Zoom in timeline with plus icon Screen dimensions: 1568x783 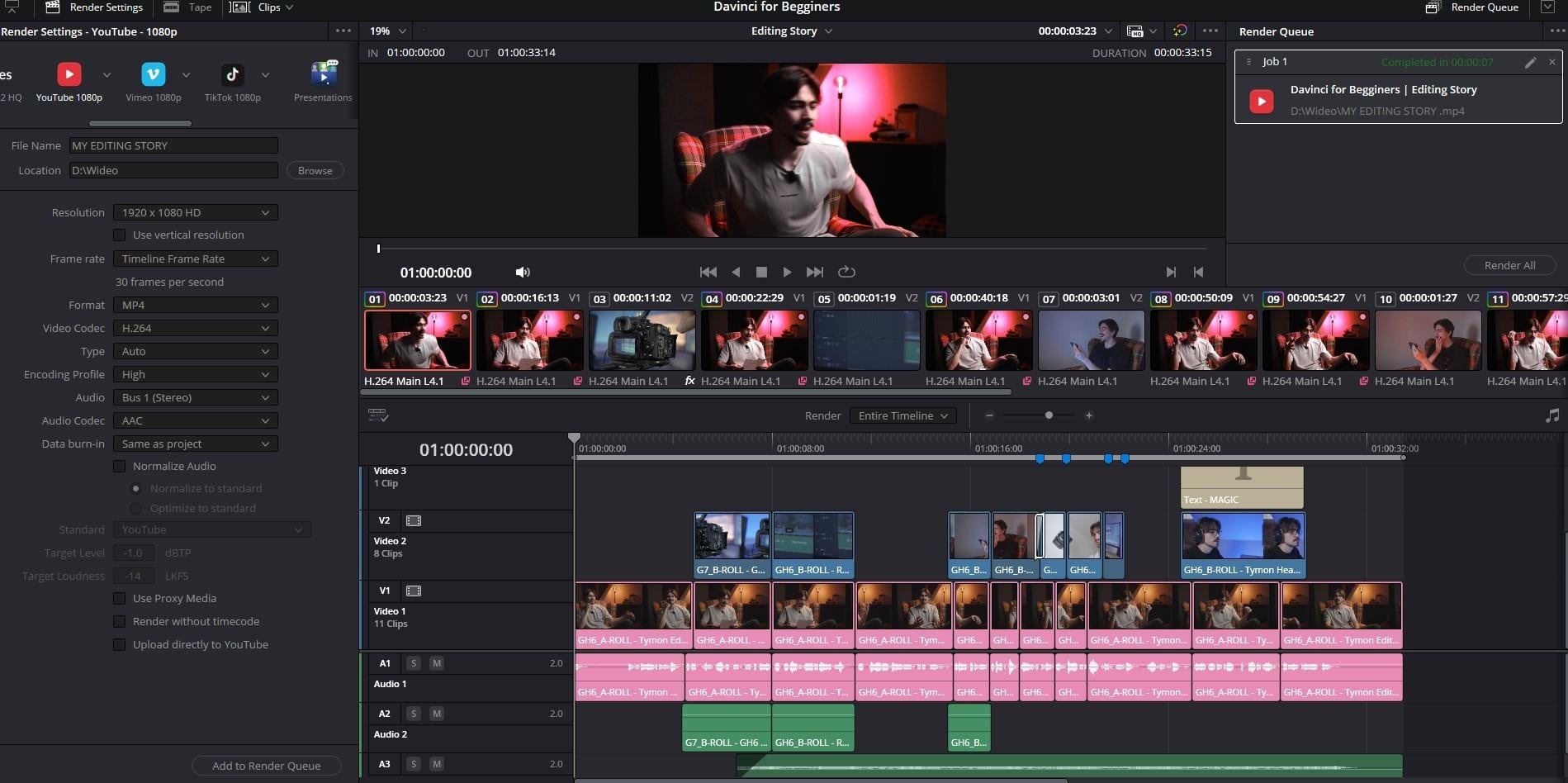coord(1089,415)
